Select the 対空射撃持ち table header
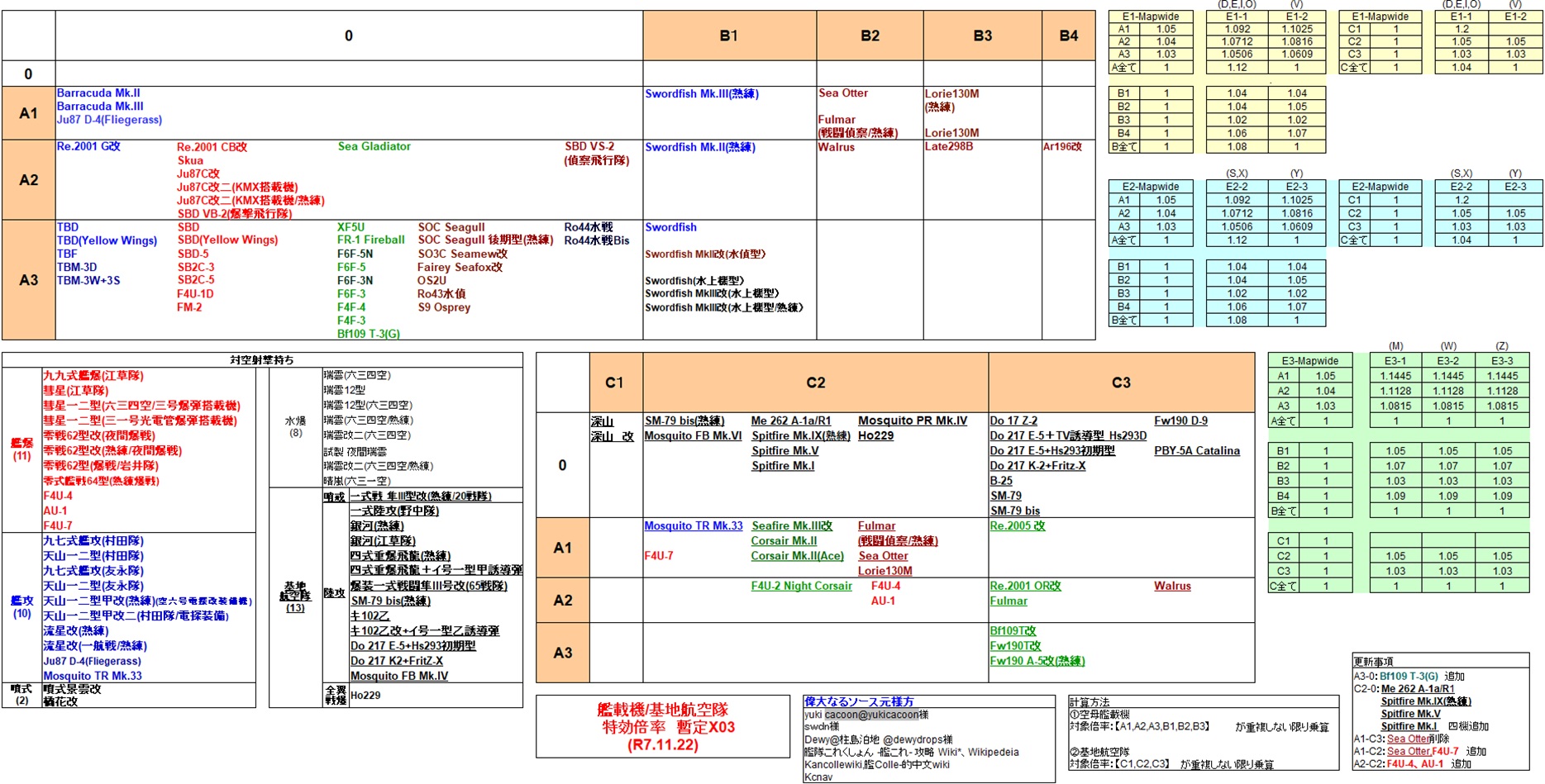Viewport: 1545px width, 784px height. click(x=261, y=360)
